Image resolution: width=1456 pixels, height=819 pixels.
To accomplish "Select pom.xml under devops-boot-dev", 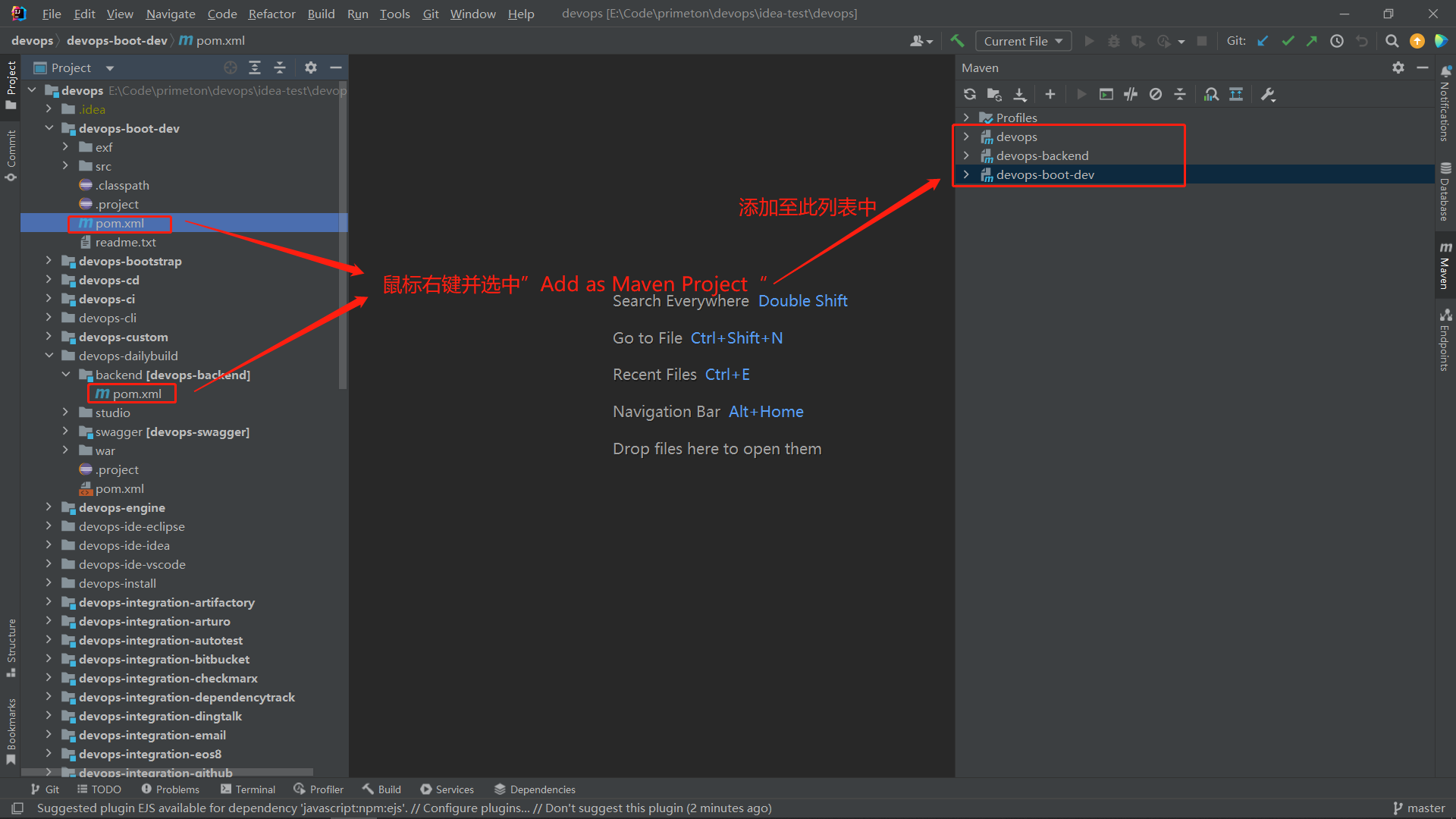I will click(x=120, y=223).
